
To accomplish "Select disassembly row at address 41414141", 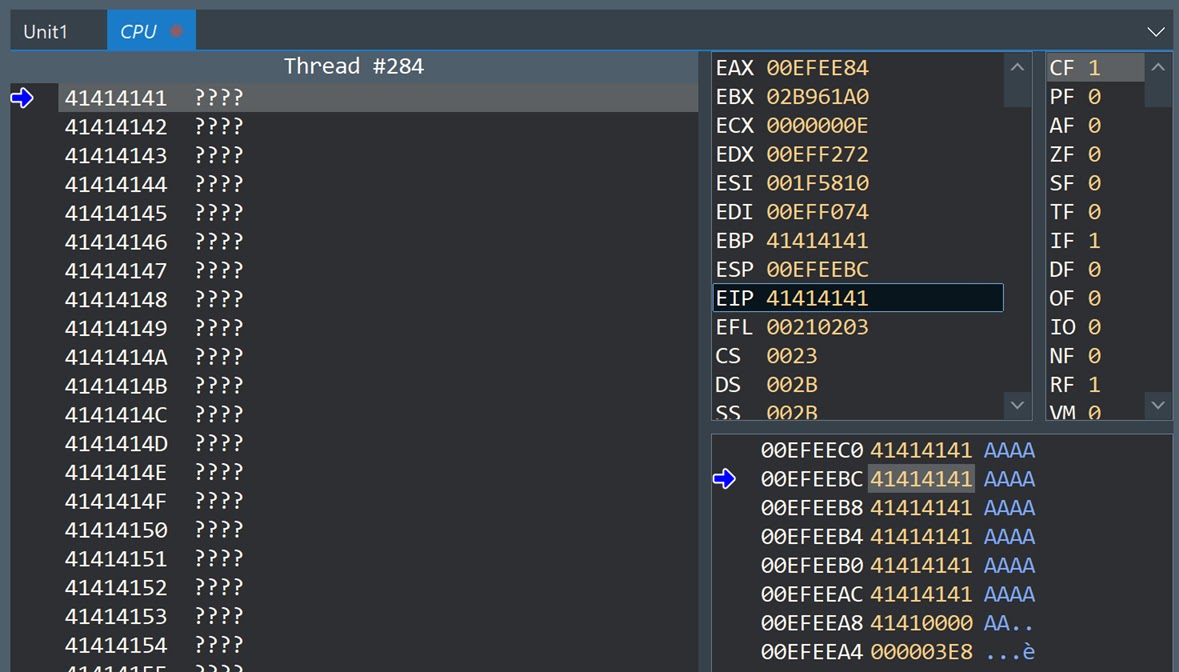I will (378, 98).
